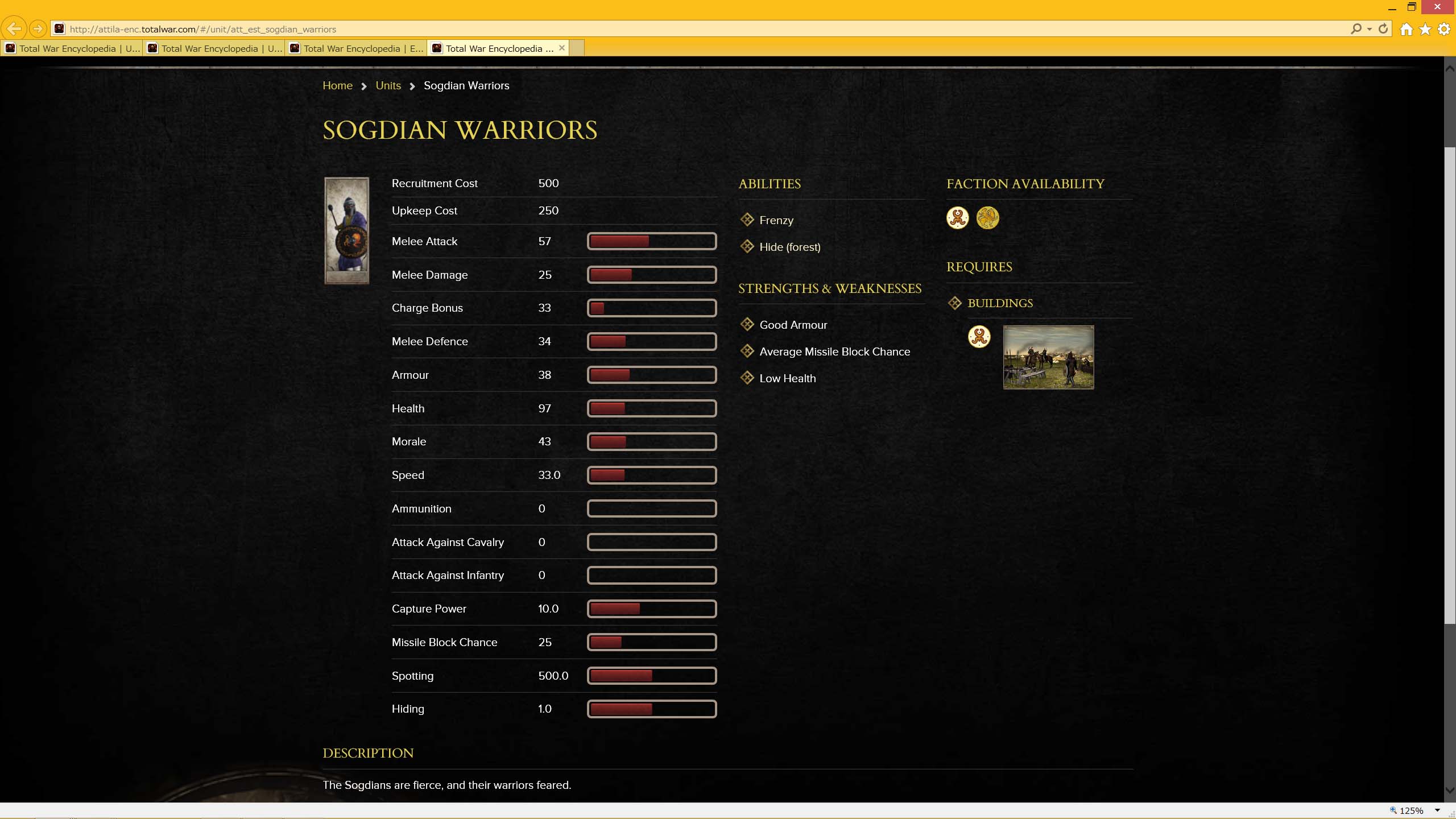Click the Recruitment Cost value 500

click(x=548, y=183)
